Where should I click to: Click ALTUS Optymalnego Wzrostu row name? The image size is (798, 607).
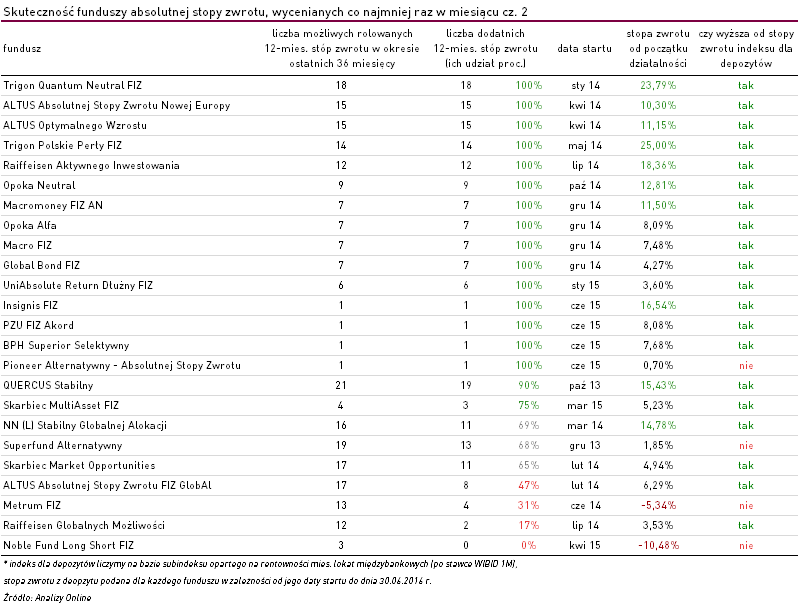(75, 125)
